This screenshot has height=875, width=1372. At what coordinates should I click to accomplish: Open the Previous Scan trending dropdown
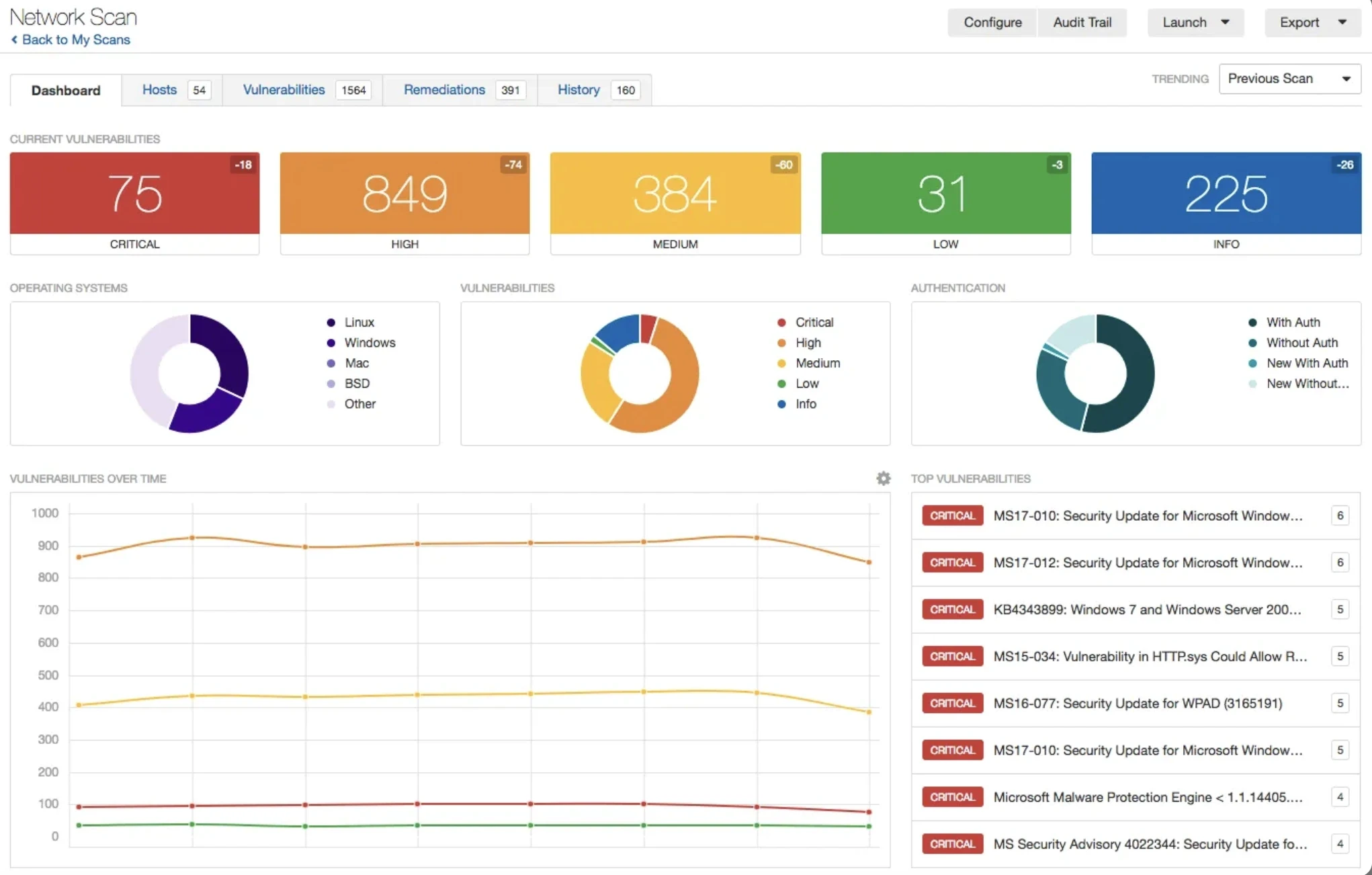[x=1289, y=79]
